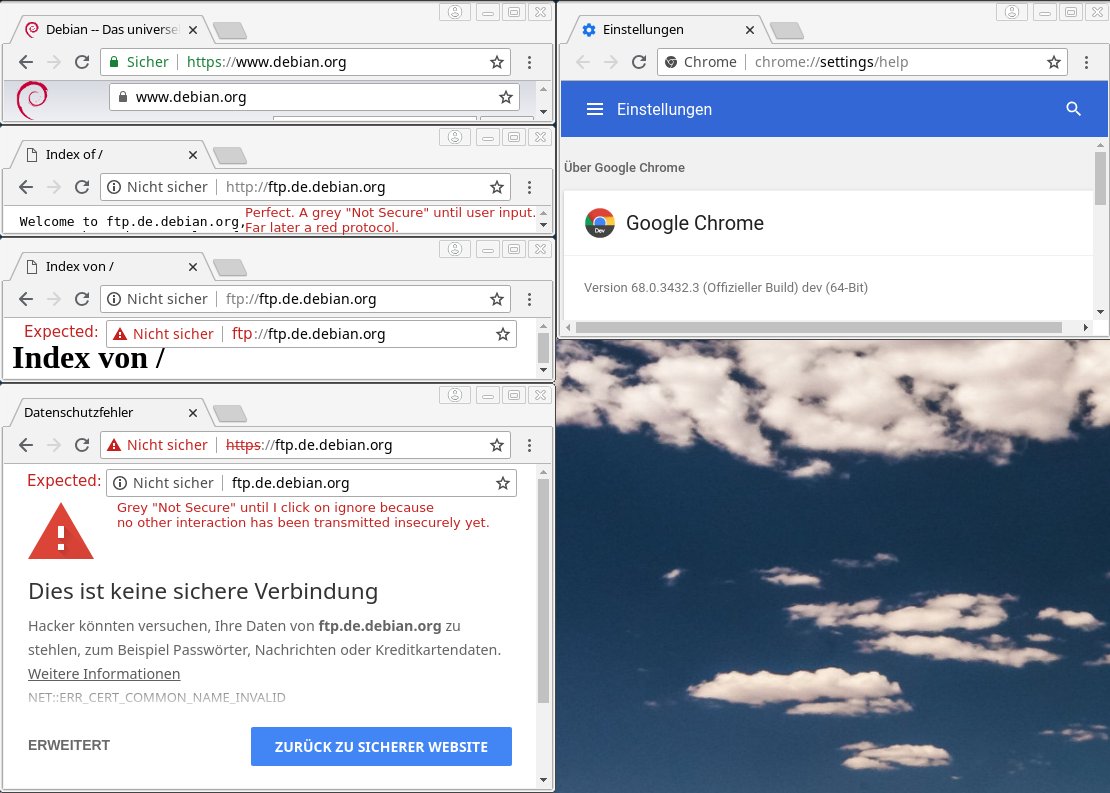
Task: Open profile icon in the Datenschutzfehler window
Action: click(455, 394)
